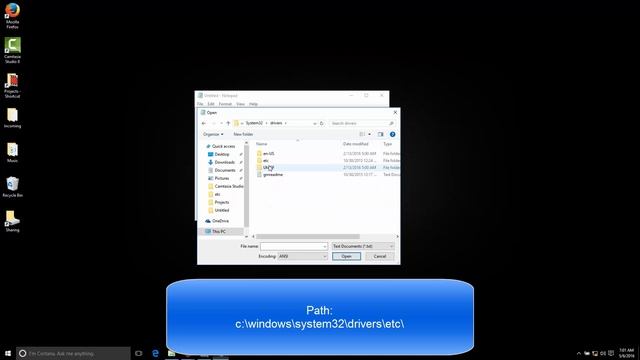Sort by Date modified column
The width and height of the screenshot is (640, 360).
click(356, 144)
